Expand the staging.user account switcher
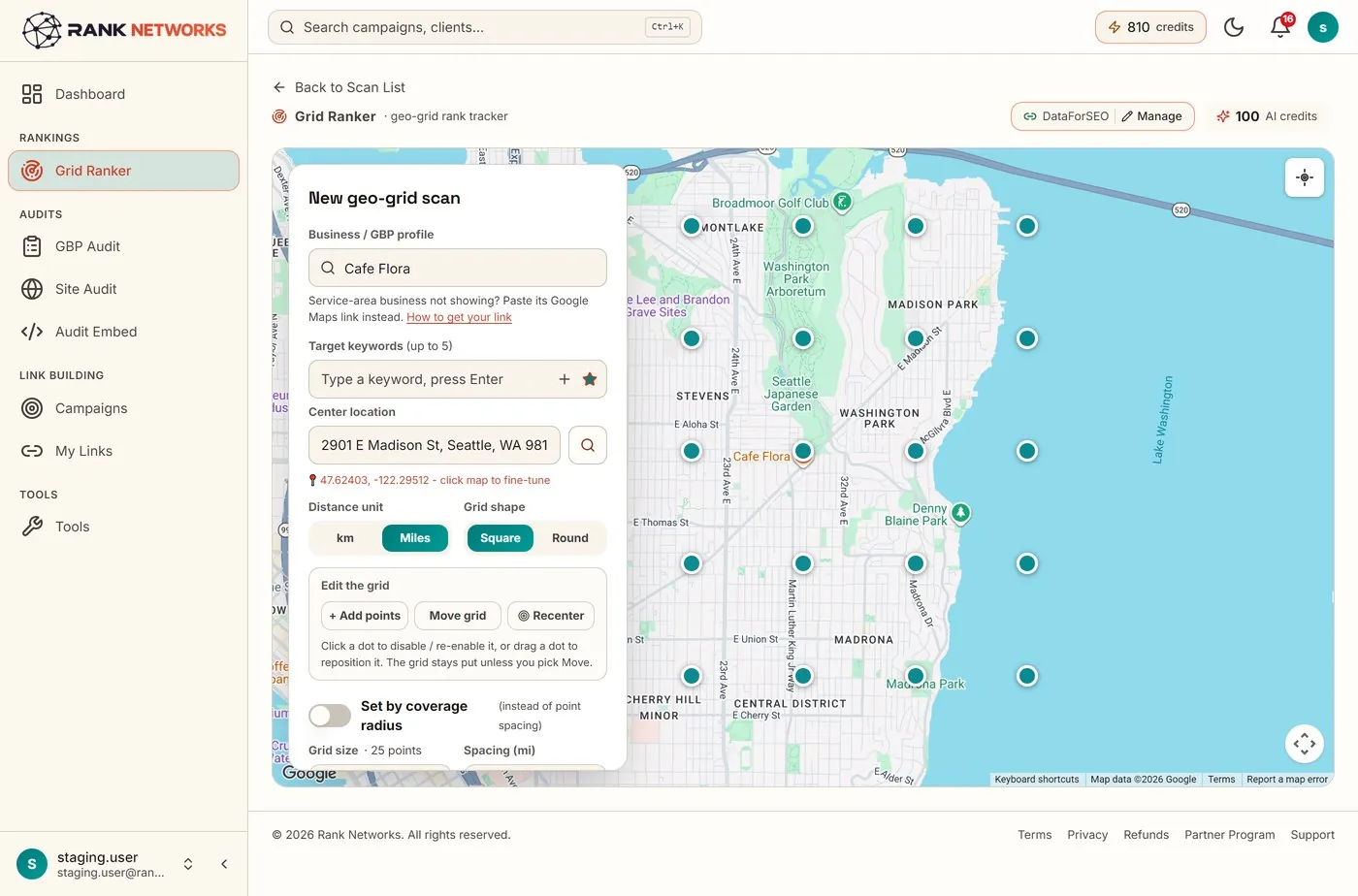1358x896 pixels. [188, 864]
